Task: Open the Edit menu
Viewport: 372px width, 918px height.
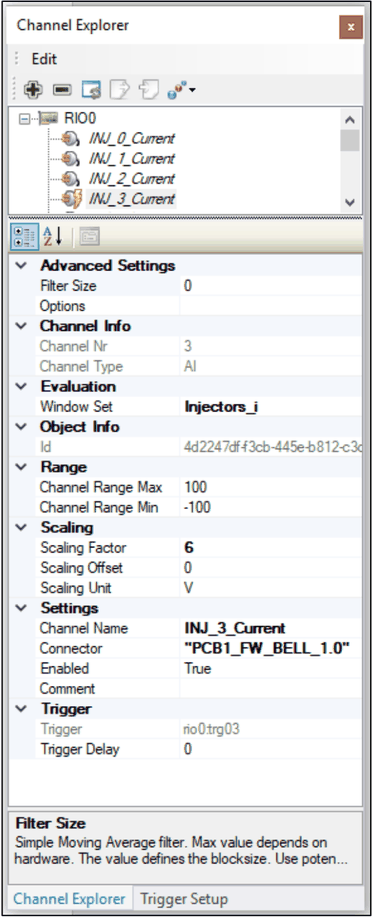Action: click(x=44, y=59)
